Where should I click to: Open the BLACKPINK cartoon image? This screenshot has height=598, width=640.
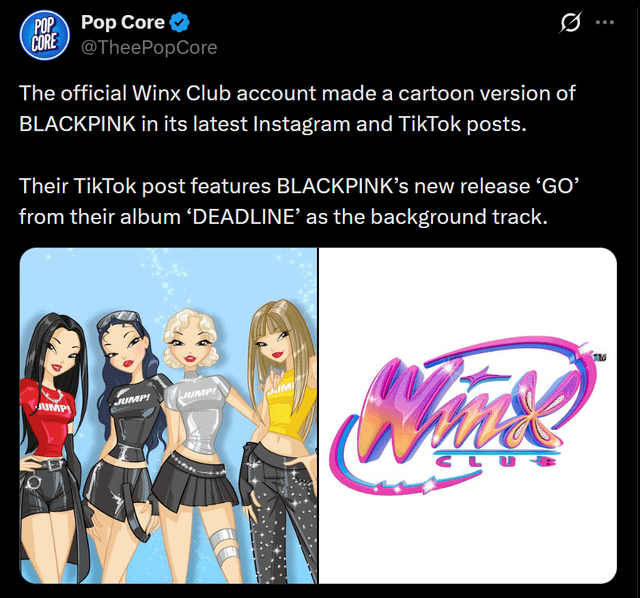[x=168, y=416]
